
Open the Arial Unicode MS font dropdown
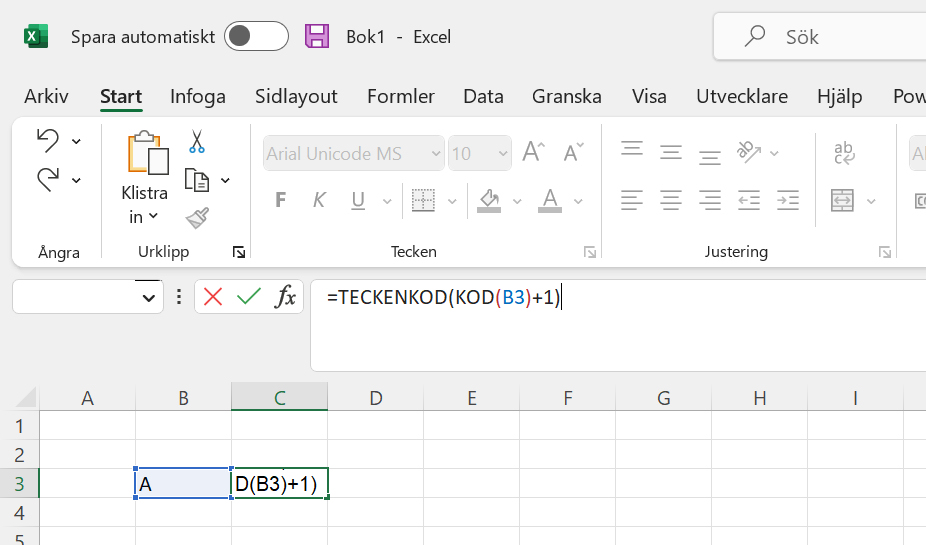click(x=436, y=154)
